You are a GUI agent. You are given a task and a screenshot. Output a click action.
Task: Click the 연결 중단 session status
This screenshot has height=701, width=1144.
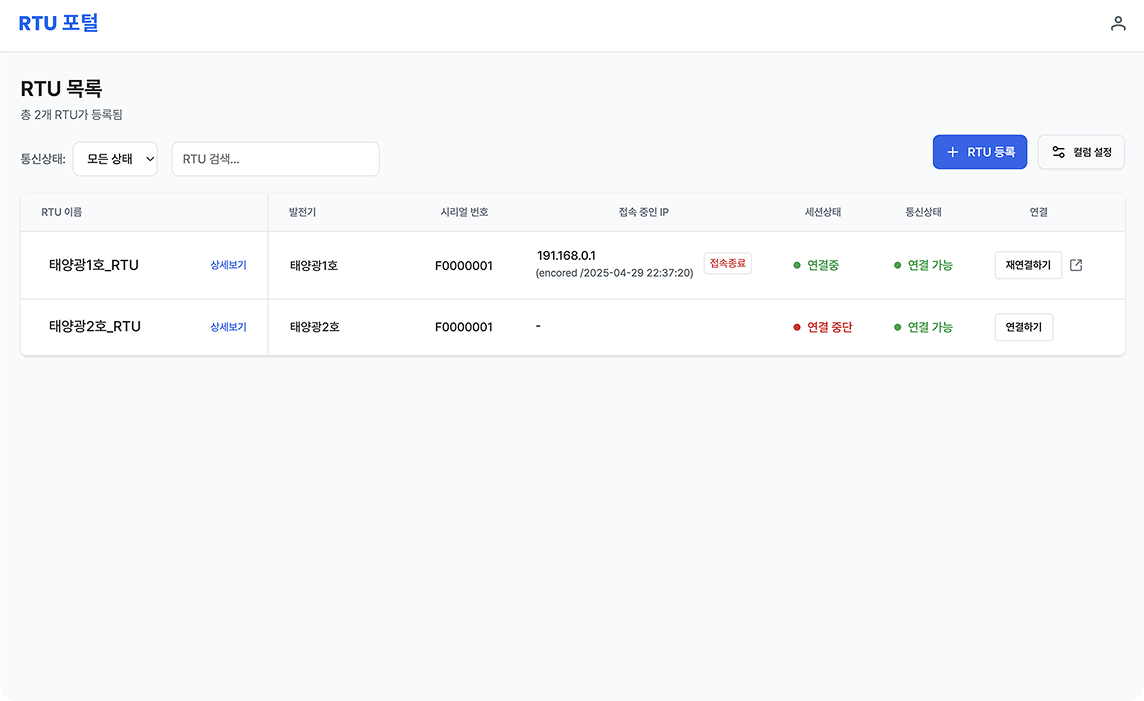click(x=822, y=327)
